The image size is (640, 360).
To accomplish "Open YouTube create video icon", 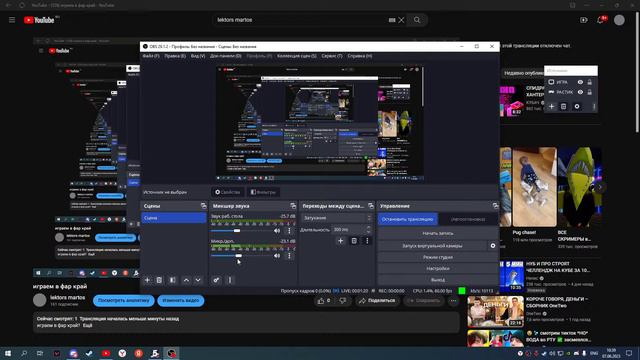I will pyautogui.click(x=584, y=20).
